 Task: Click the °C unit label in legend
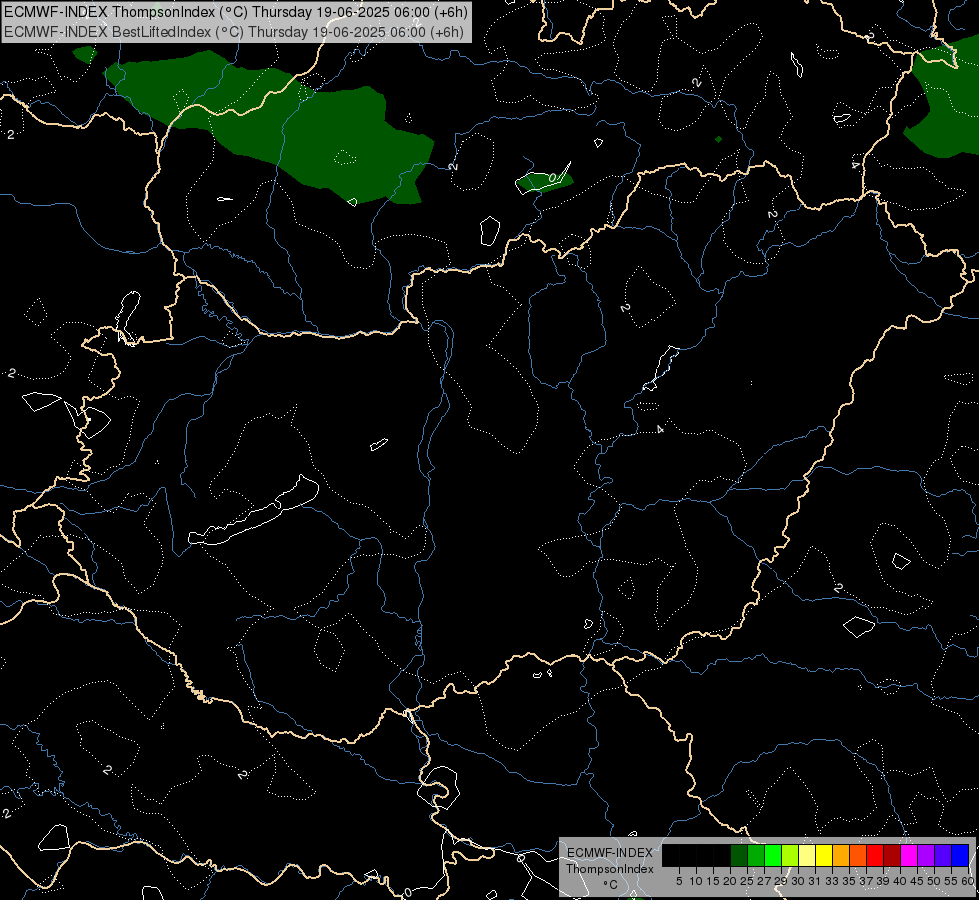pos(611,885)
